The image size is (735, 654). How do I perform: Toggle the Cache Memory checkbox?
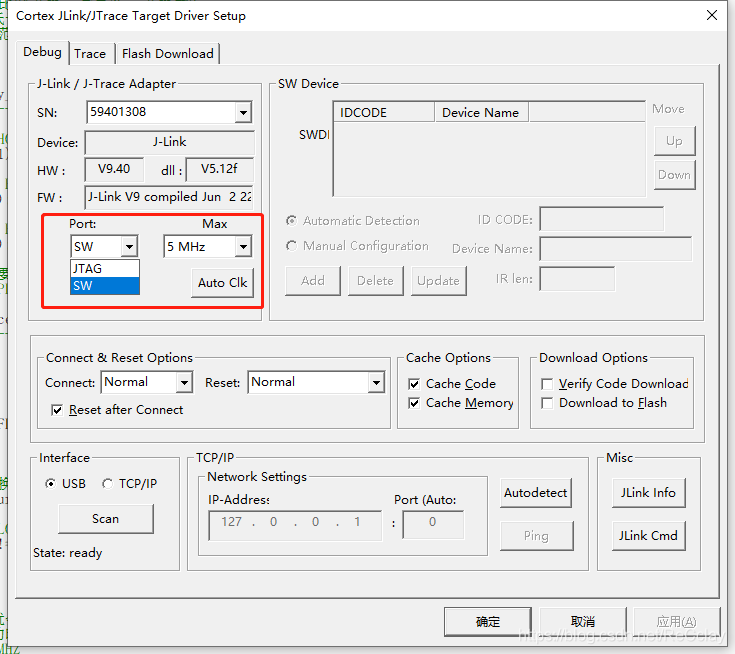tap(415, 403)
